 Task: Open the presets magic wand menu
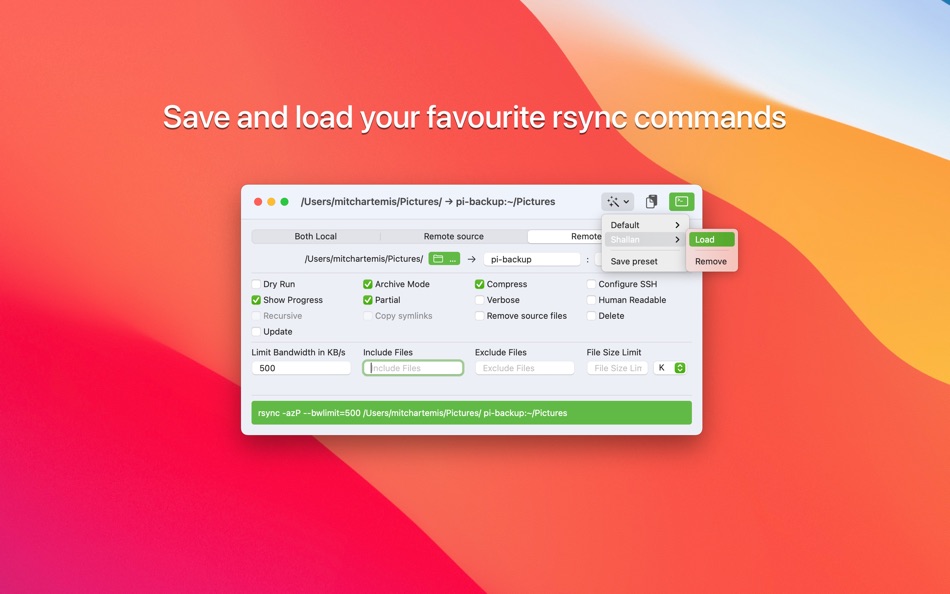coord(617,201)
